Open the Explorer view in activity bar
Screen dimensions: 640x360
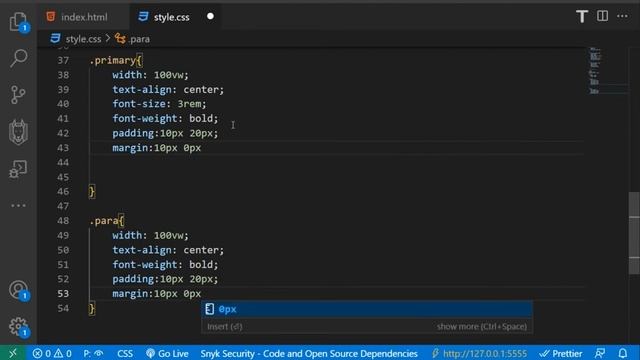click(x=18, y=21)
